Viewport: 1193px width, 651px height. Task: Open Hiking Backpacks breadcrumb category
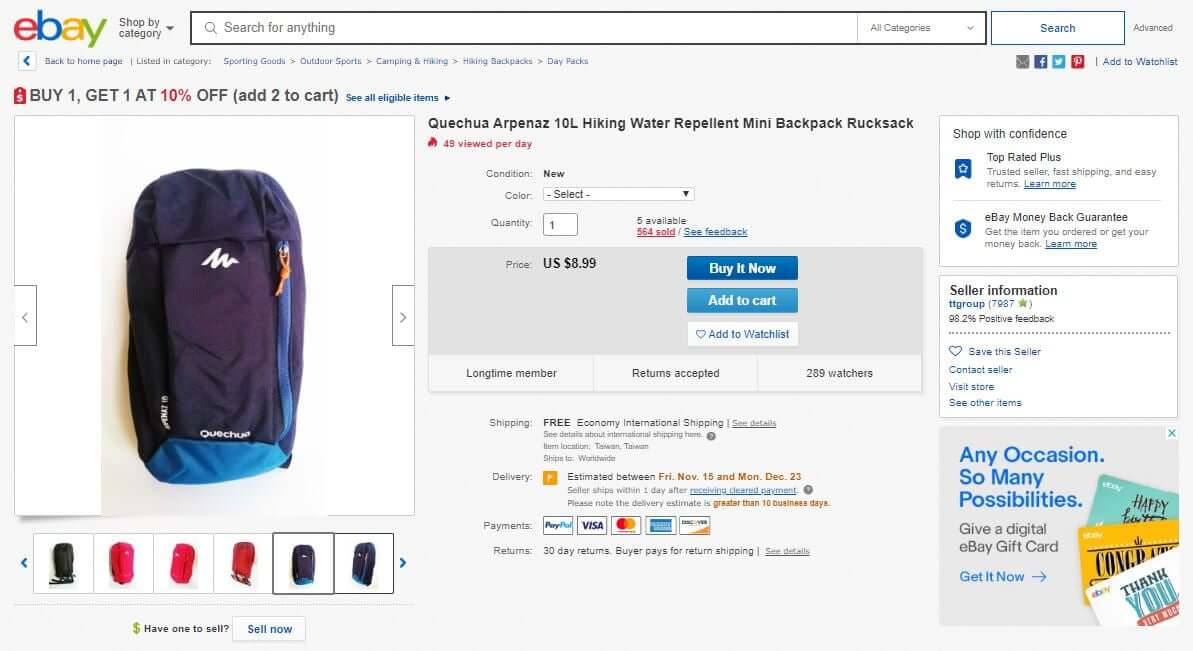coord(497,61)
